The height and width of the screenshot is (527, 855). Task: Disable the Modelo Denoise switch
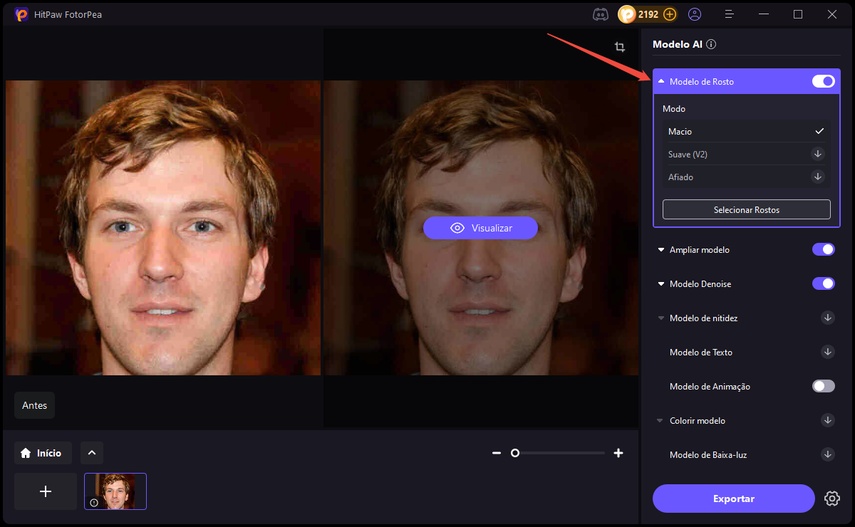click(x=823, y=284)
